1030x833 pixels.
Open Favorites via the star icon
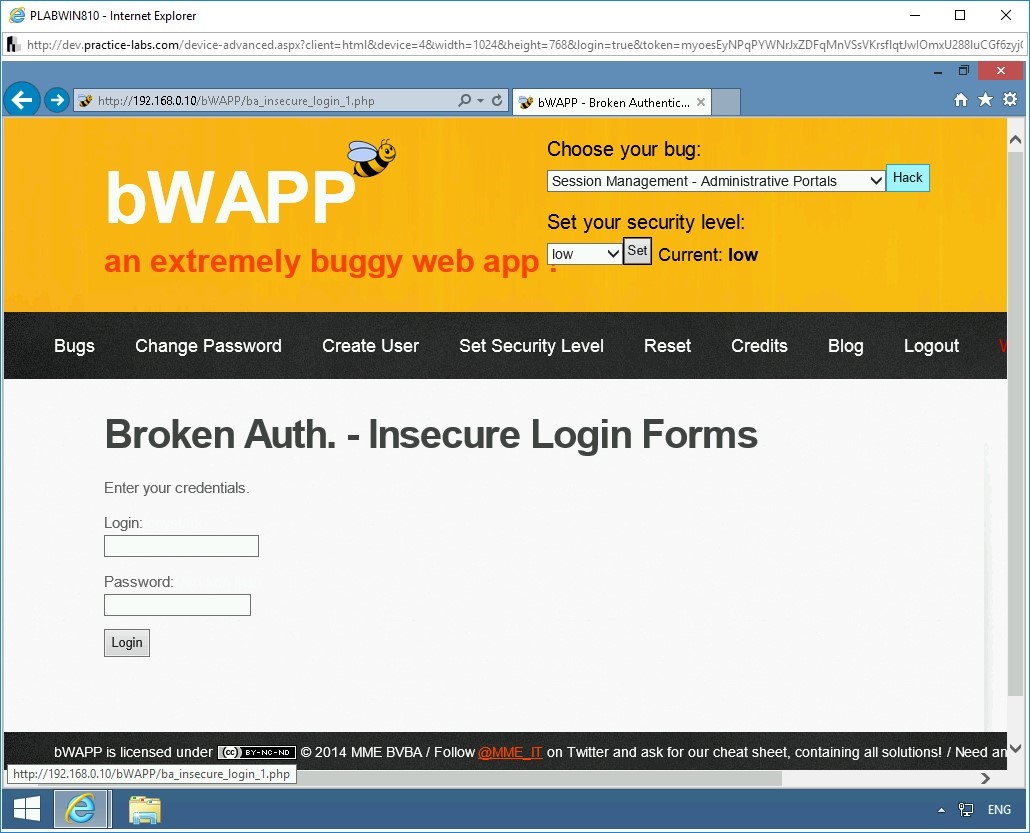[x=985, y=100]
